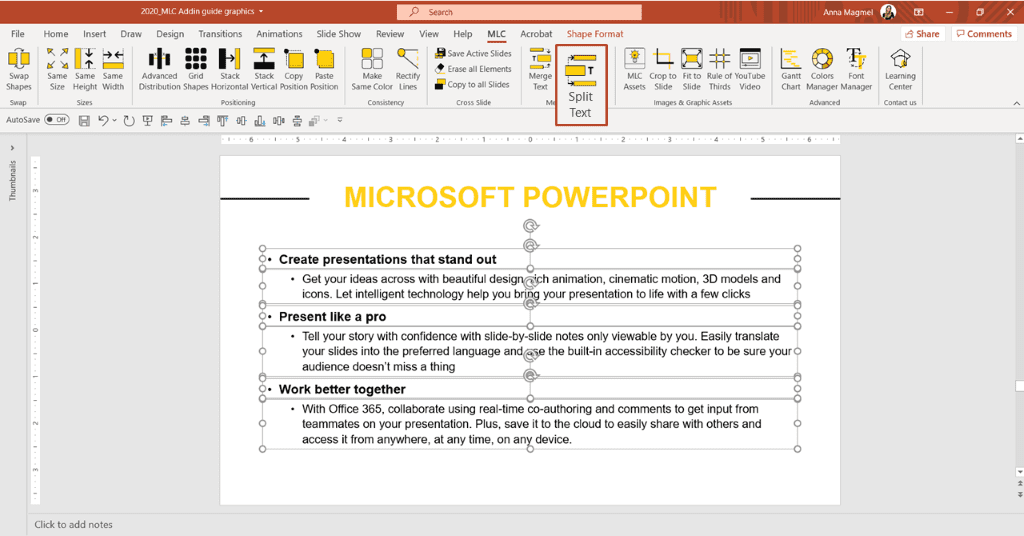
Task: Open MLC Assets library
Action: point(634,69)
